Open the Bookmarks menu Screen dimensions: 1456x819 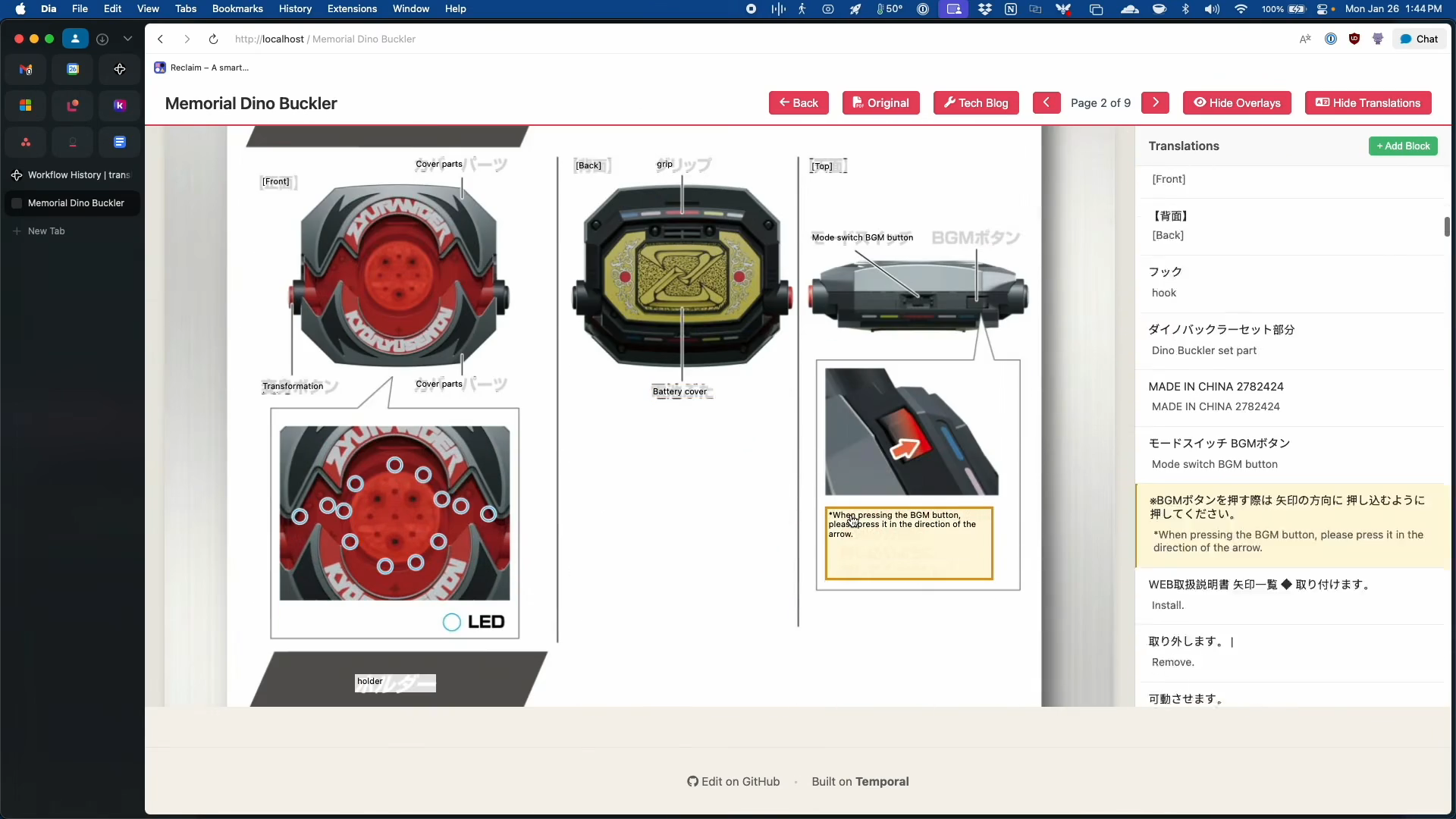pyautogui.click(x=237, y=8)
